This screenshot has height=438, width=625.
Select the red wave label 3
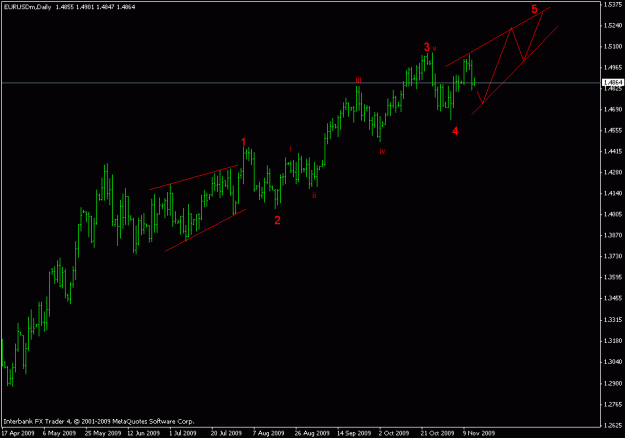427,47
